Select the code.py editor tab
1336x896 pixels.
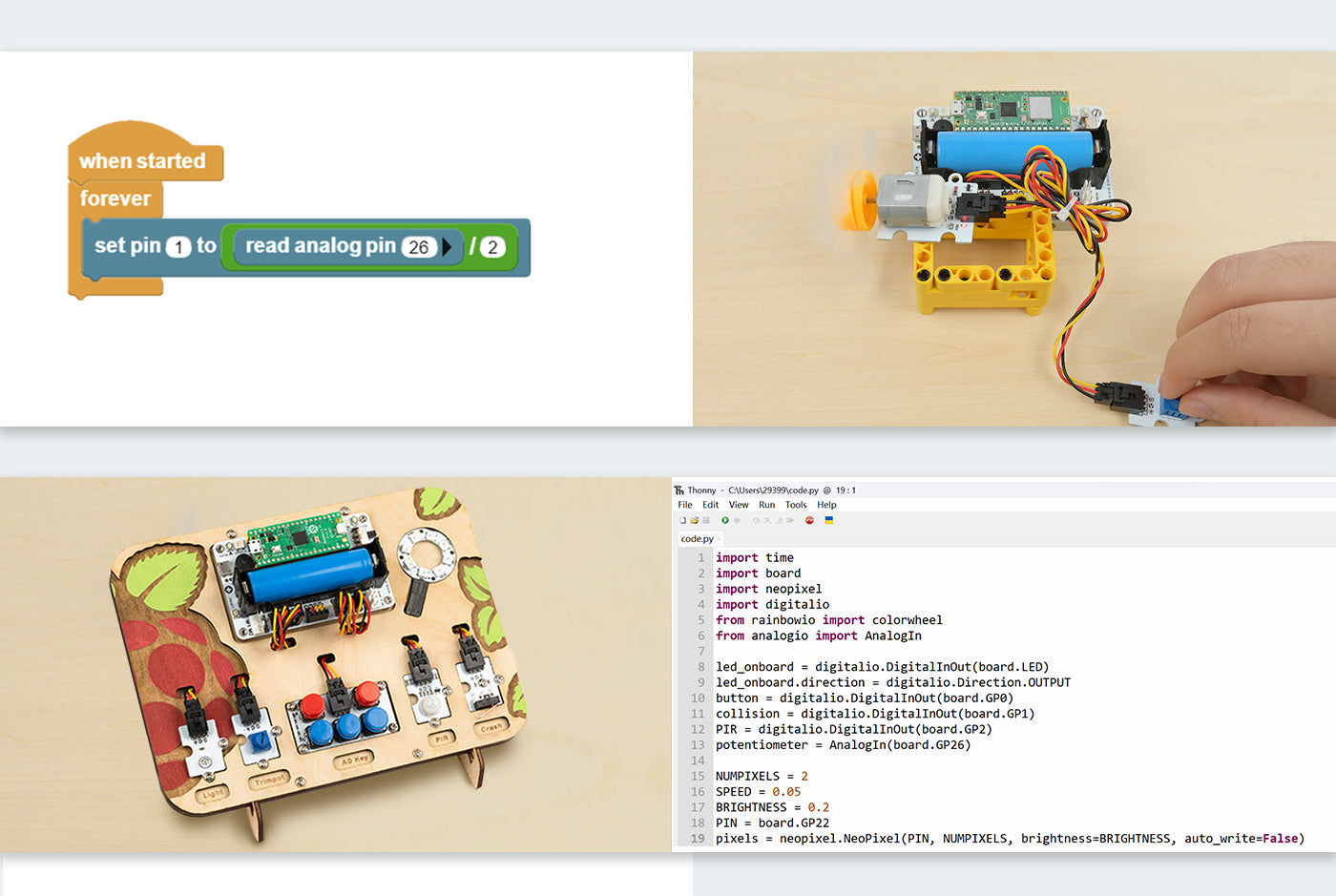coord(698,539)
